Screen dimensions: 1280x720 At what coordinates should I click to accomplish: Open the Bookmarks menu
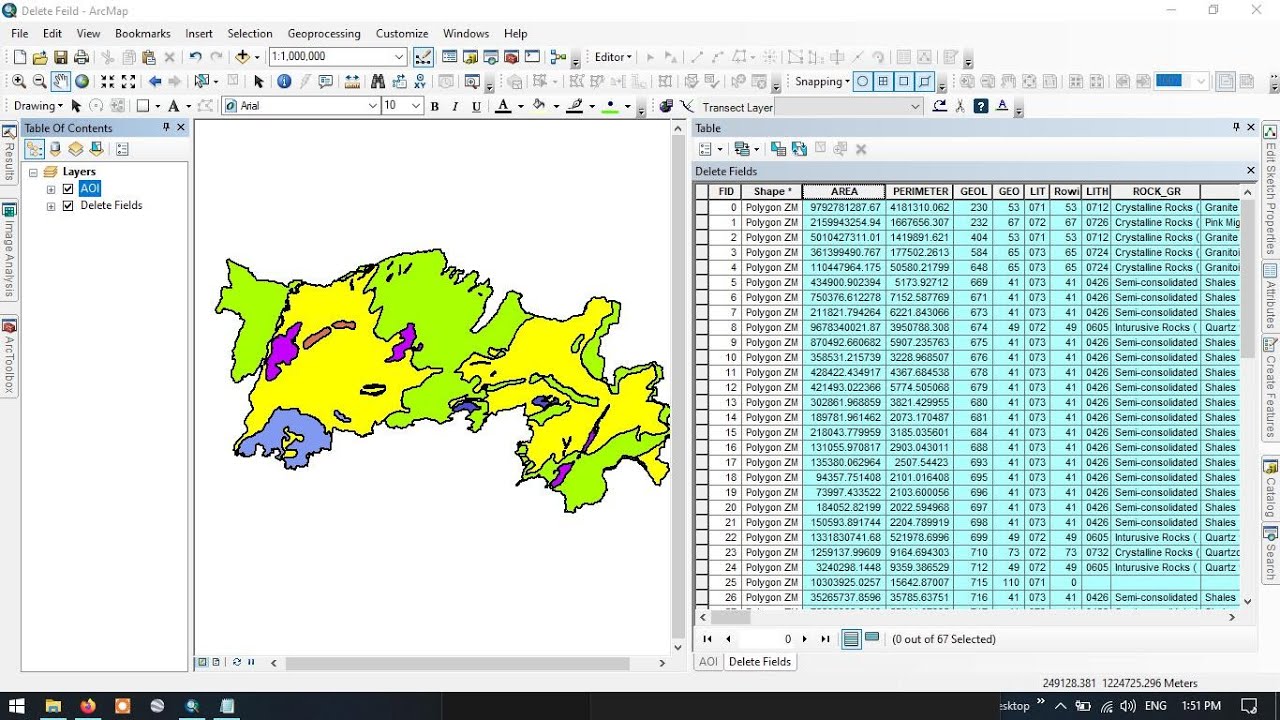point(143,33)
